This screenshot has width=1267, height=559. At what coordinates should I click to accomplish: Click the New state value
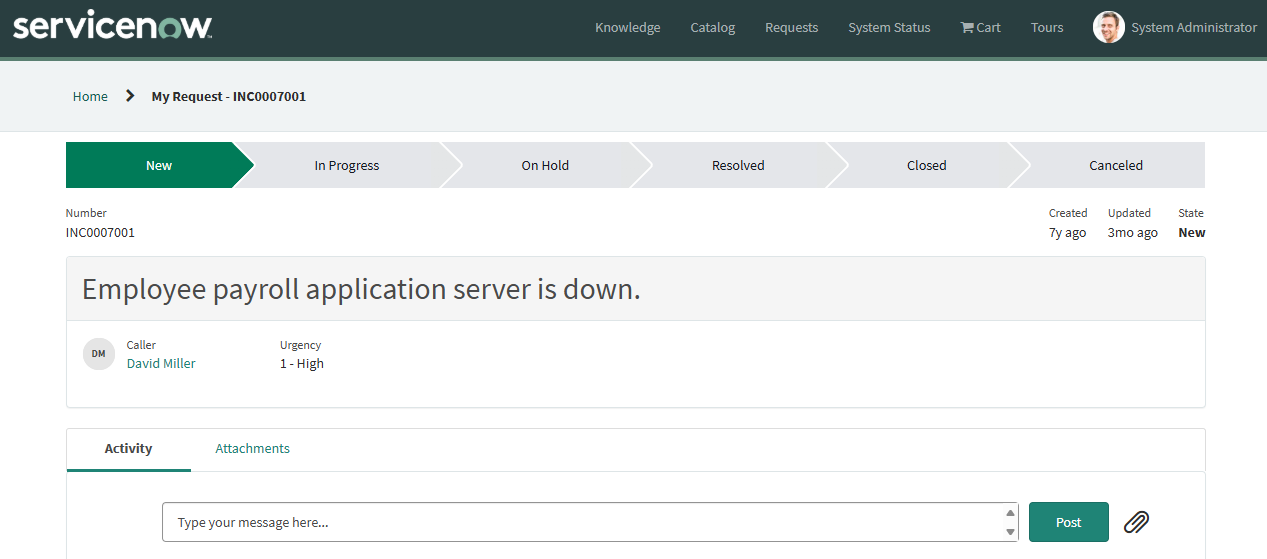1192,232
